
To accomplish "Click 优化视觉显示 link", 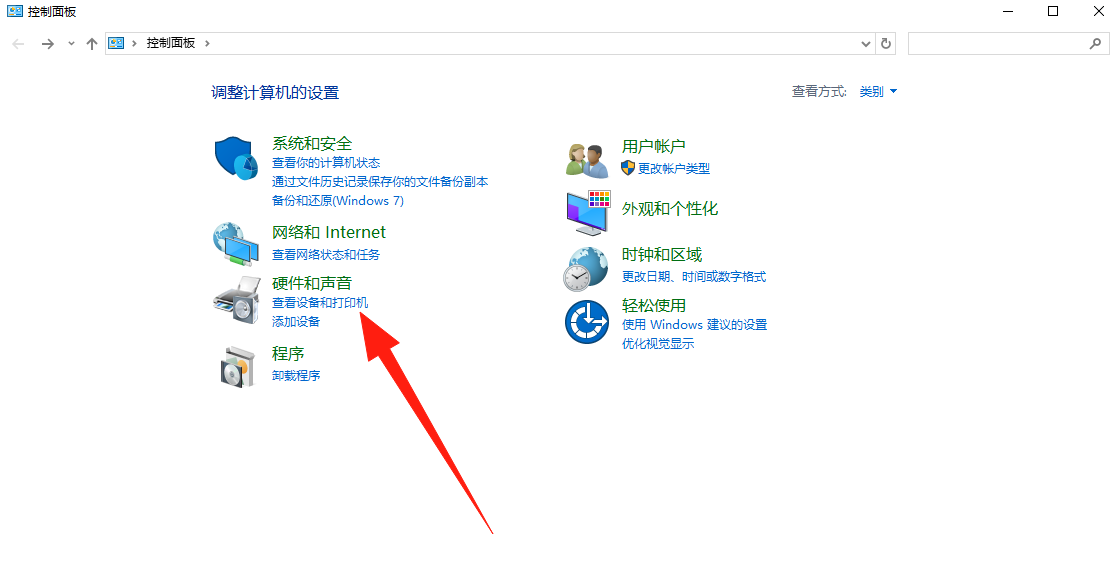I will click(658, 343).
